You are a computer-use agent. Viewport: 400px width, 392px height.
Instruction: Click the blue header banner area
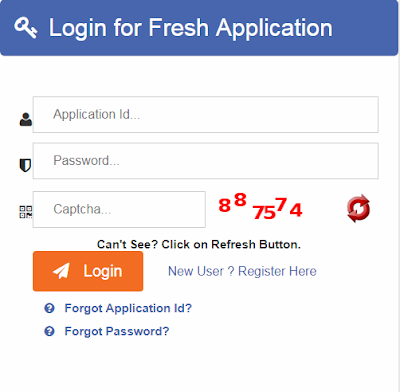[199, 28]
